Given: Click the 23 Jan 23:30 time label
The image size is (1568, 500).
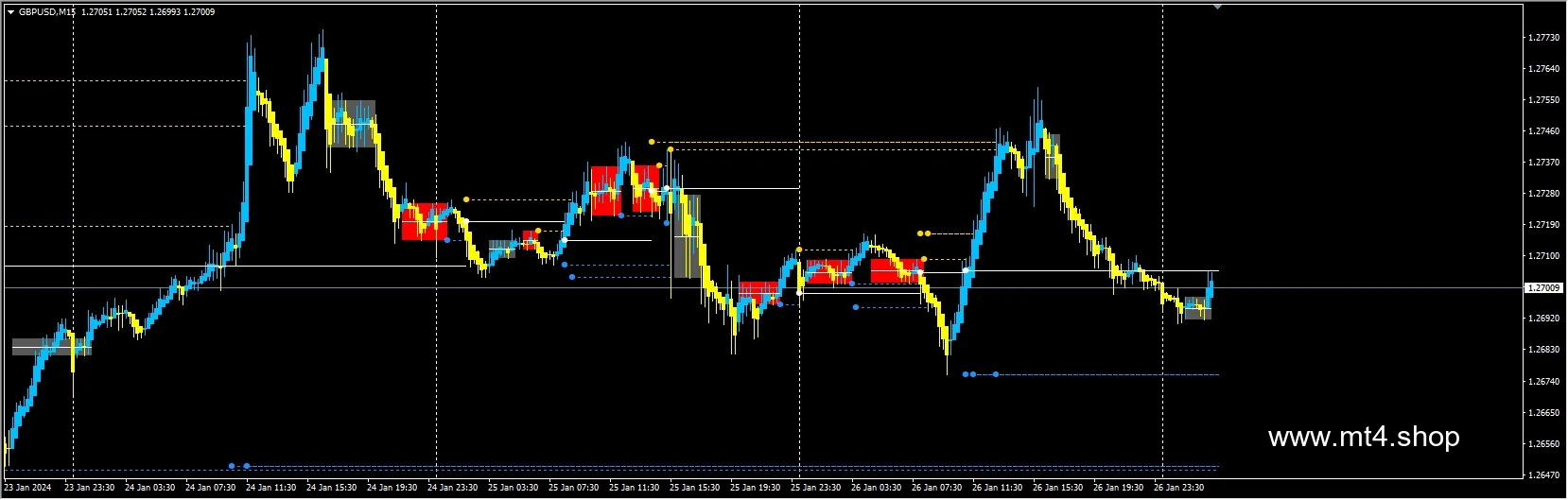Looking at the screenshot, I should [x=90, y=489].
